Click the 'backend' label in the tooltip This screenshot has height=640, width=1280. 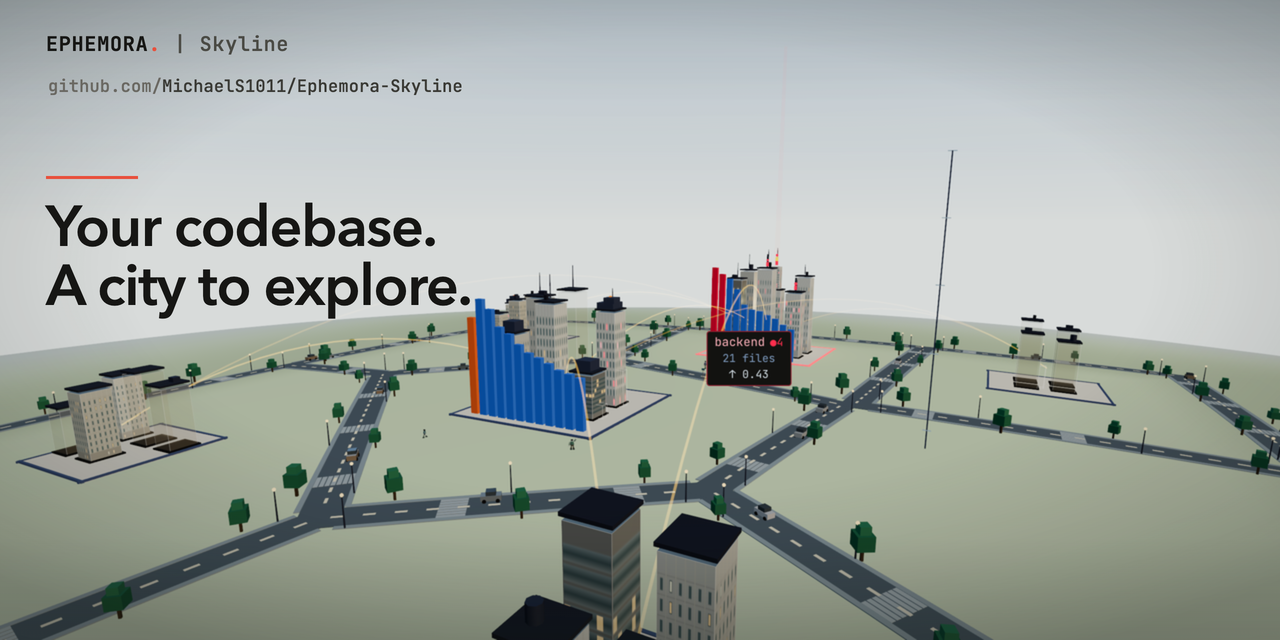[740, 343]
